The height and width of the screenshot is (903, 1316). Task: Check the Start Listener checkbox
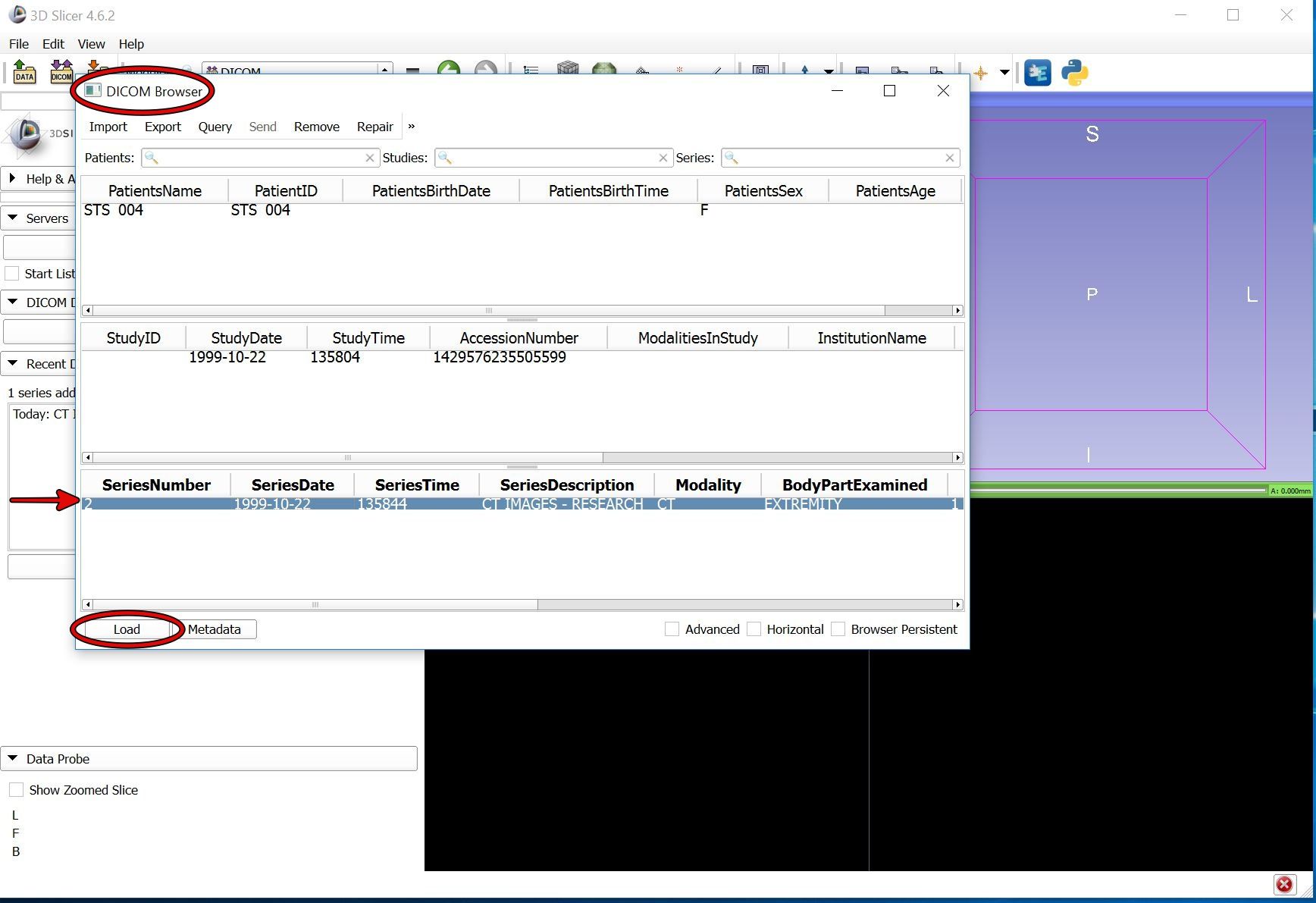tap(11, 274)
